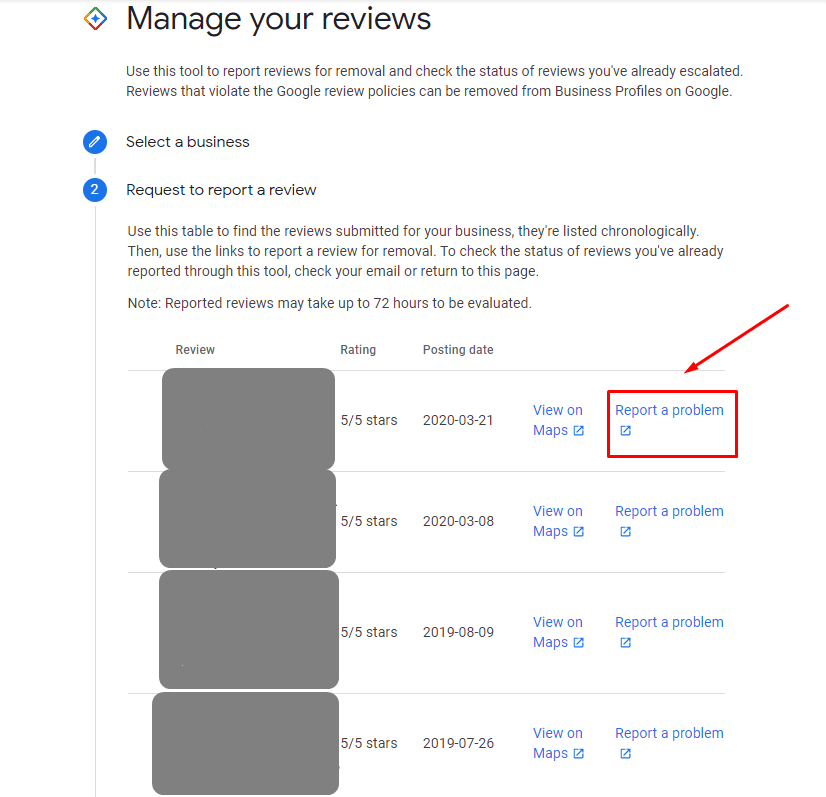Expand the Select a business step
The height and width of the screenshot is (797, 826).
(x=188, y=142)
